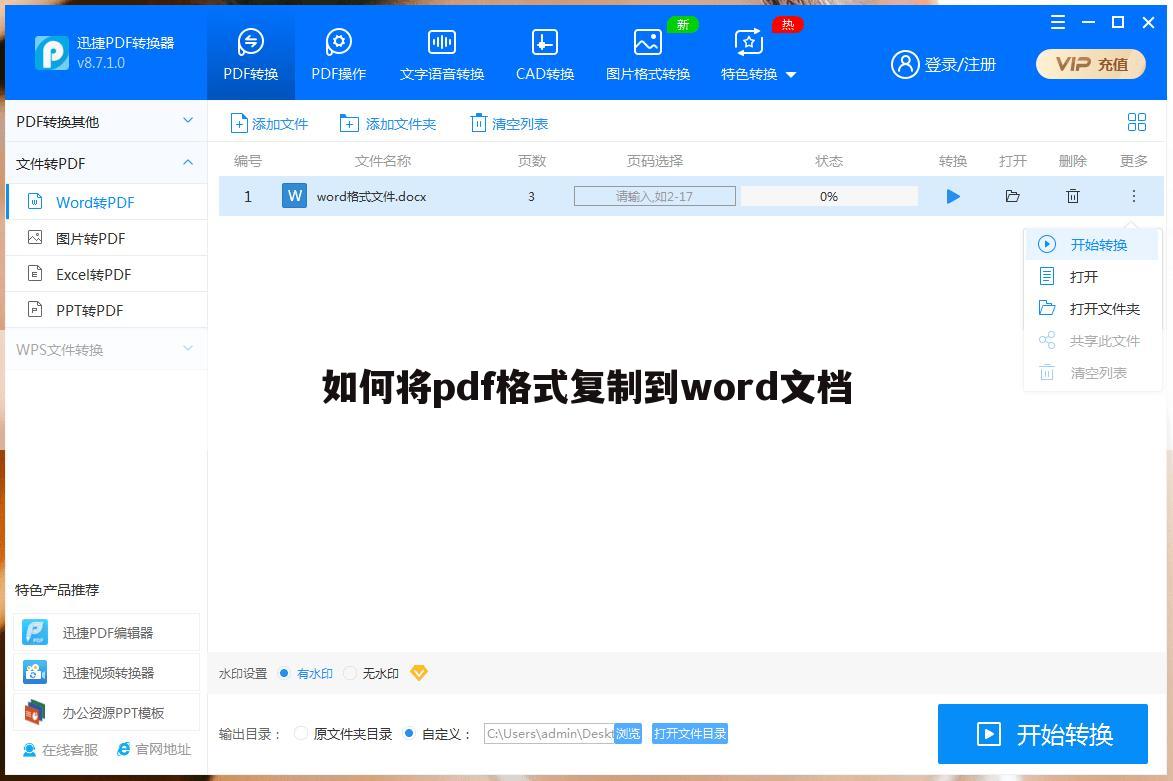
Task: Open the 文字语音转换 tab
Action: point(441,54)
